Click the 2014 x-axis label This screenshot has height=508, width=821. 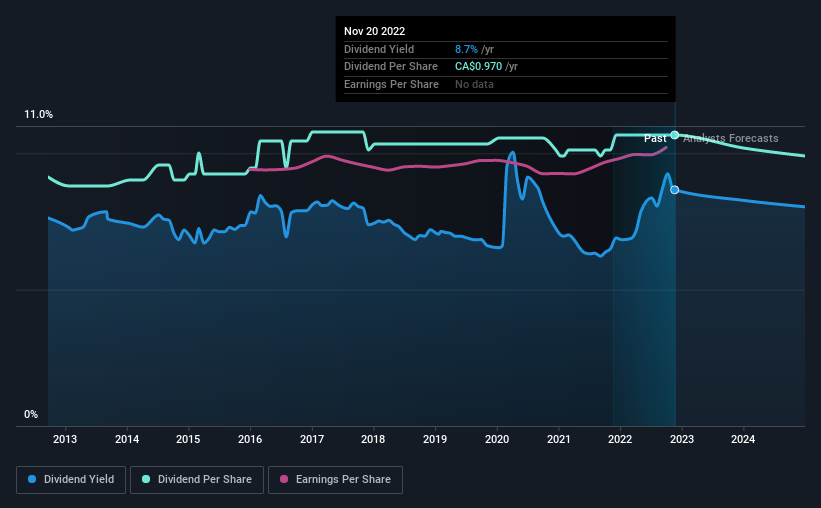click(127, 439)
